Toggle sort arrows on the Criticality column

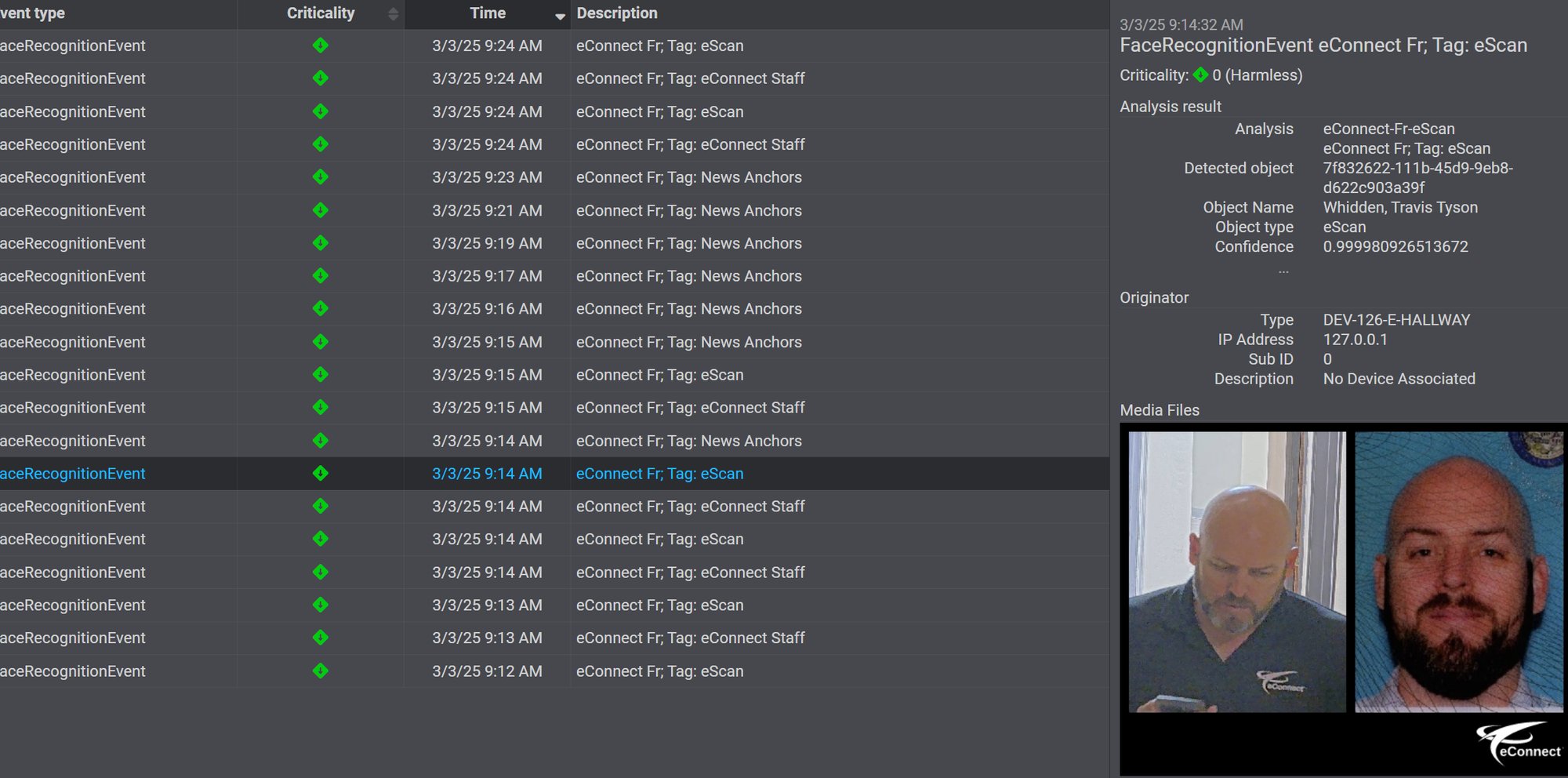393,14
